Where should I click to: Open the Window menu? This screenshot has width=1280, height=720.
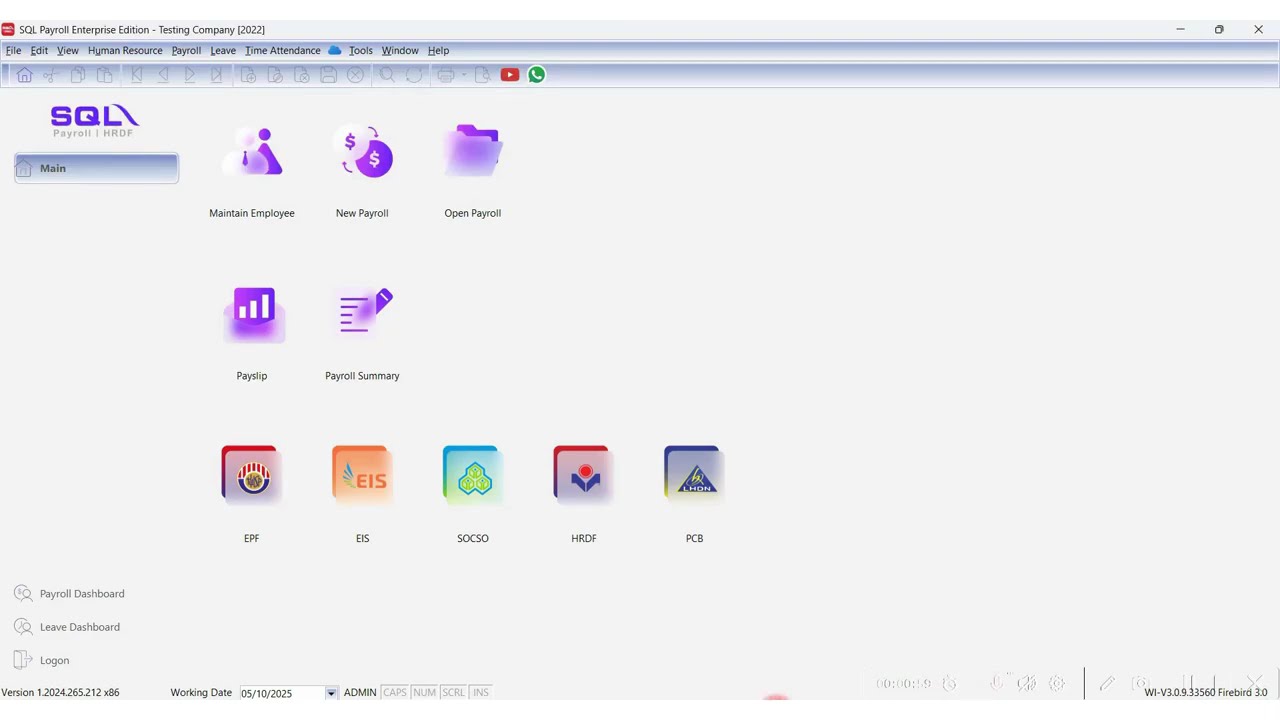tap(400, 50)
